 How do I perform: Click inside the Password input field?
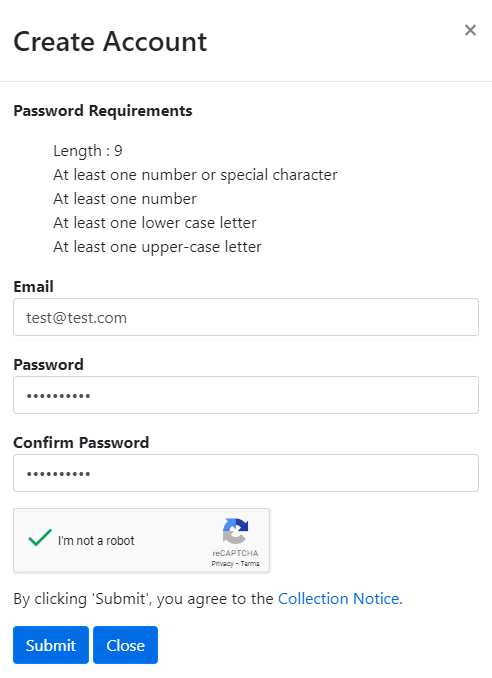[x=246, y=395]
